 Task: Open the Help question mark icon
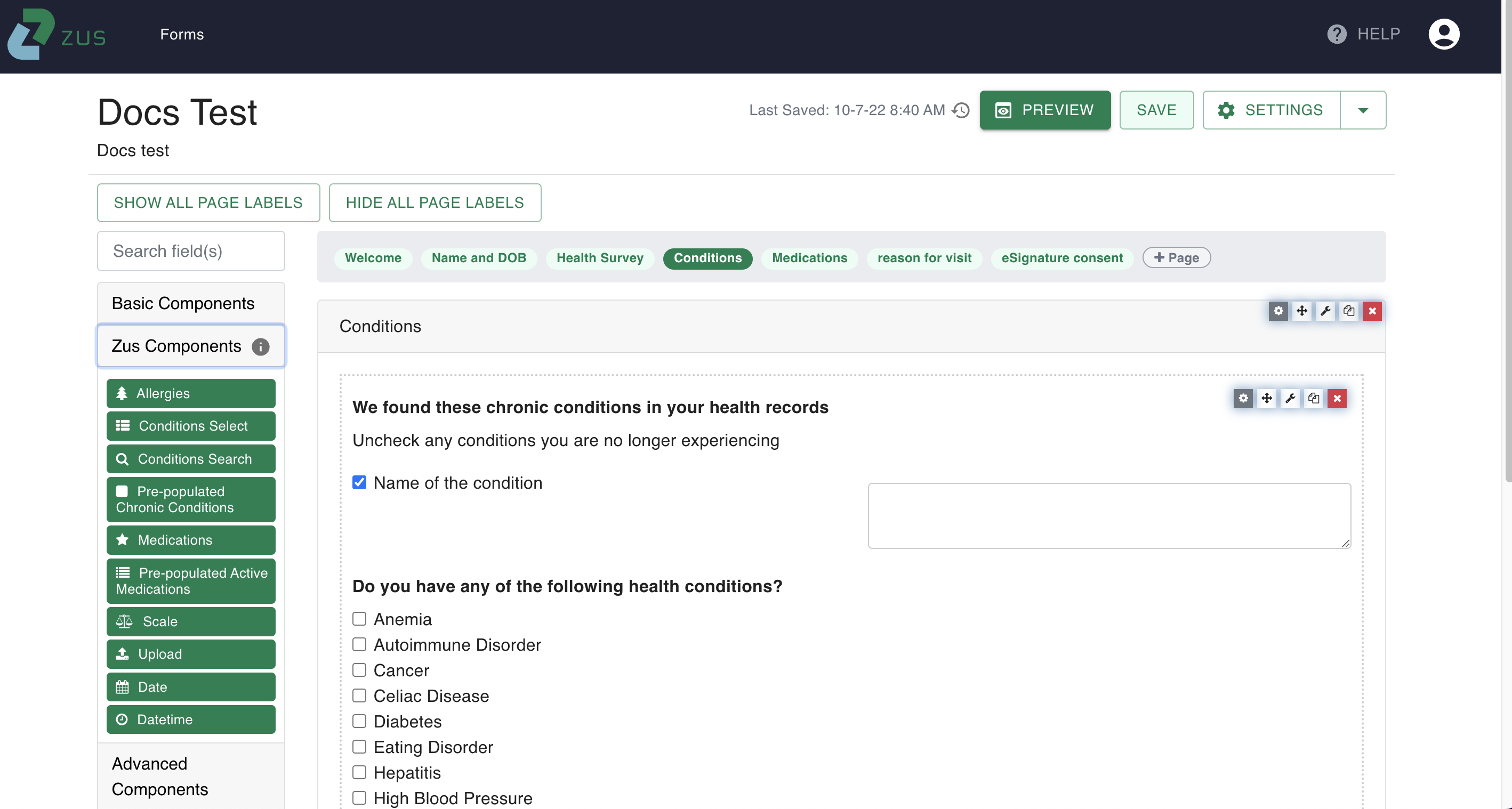tap(1337, 34)
